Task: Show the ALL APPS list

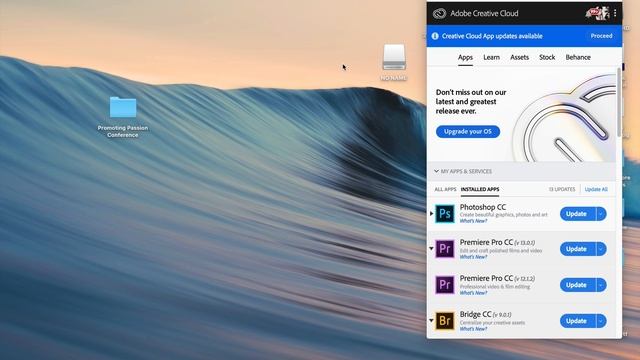Action: (445, 189)
